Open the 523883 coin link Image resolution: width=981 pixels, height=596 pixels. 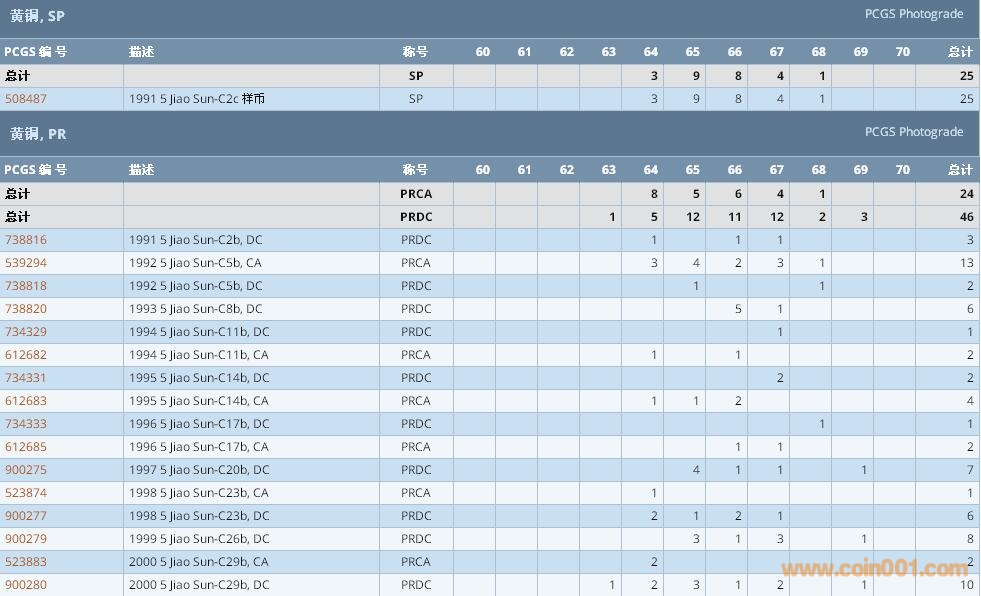pos(26,562)
